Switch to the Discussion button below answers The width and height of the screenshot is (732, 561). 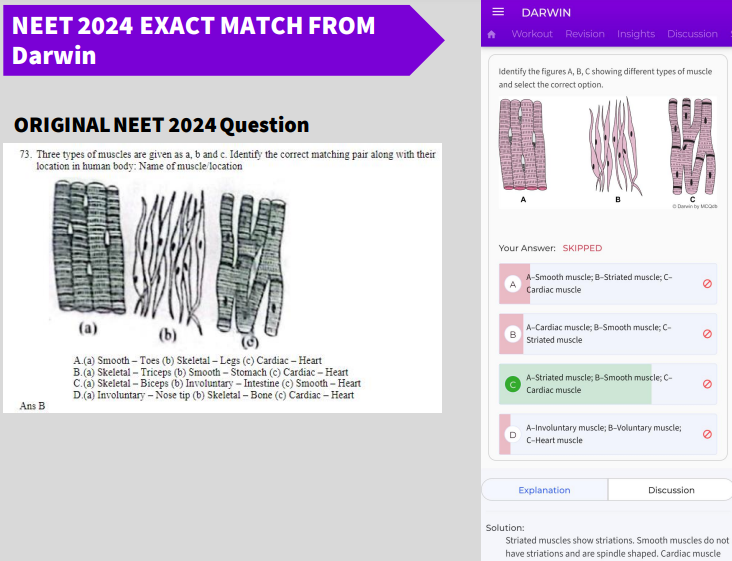pos(670,490)
